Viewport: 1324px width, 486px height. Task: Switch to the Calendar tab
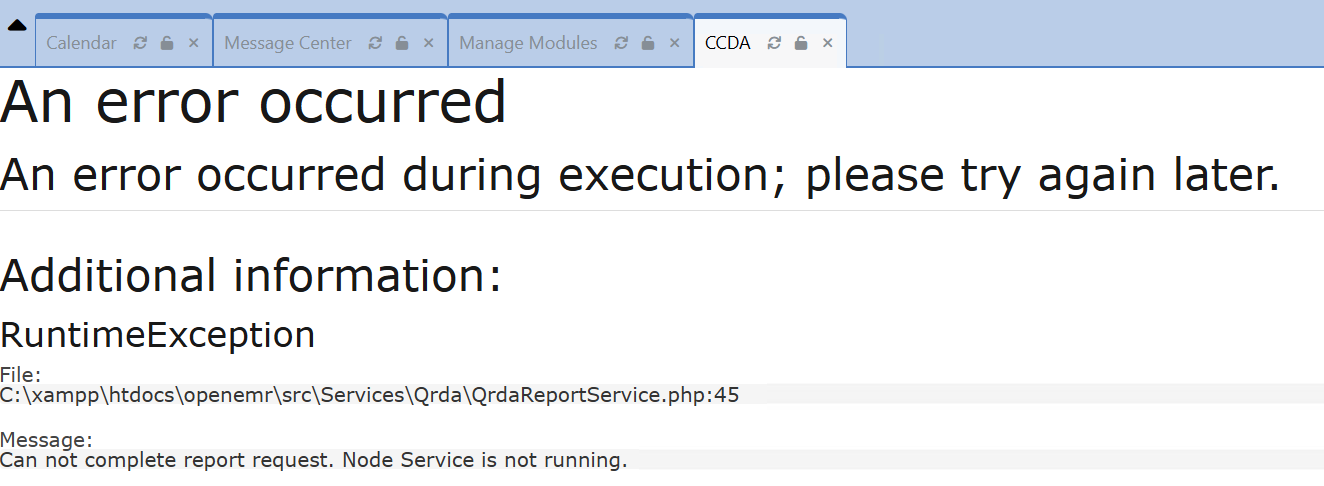[81, 43]
